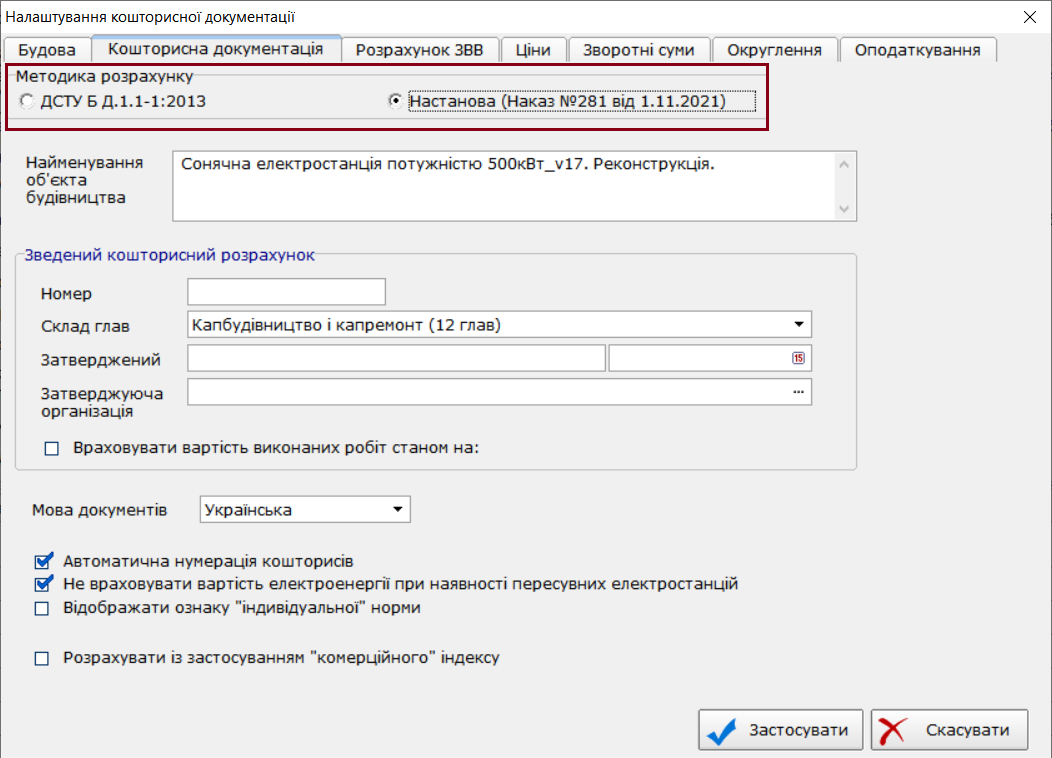Uncheck Не враховувати вартість електроенергії option

pos(42,584)
